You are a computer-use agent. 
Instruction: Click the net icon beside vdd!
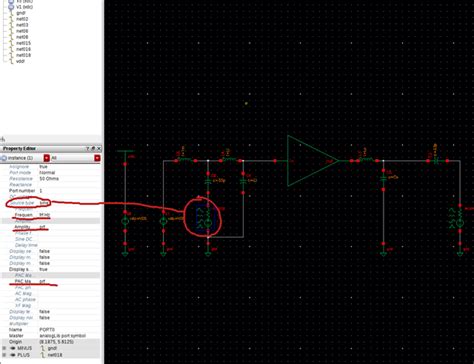pos(11,61)
